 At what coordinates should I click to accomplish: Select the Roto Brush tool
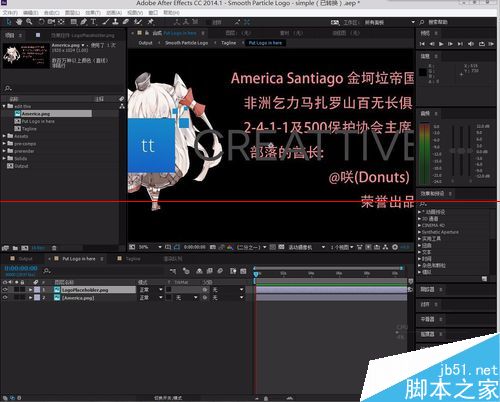(x=138, y=22)
